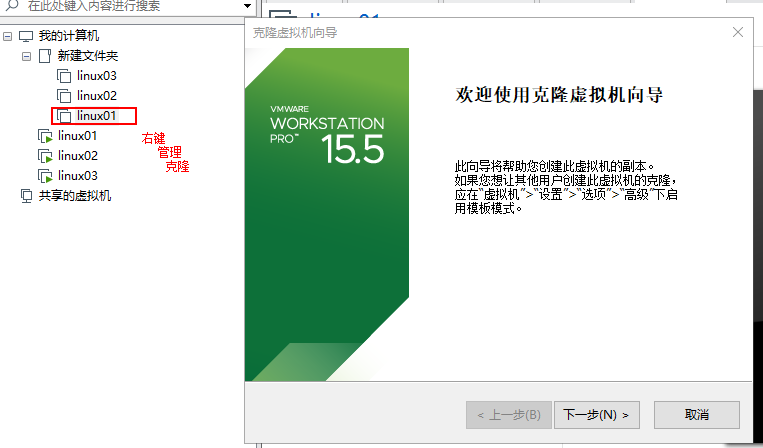
Task: Select linux01 label inside 新建文件夹
Action: pyautogui.click(x=97, y=116)
